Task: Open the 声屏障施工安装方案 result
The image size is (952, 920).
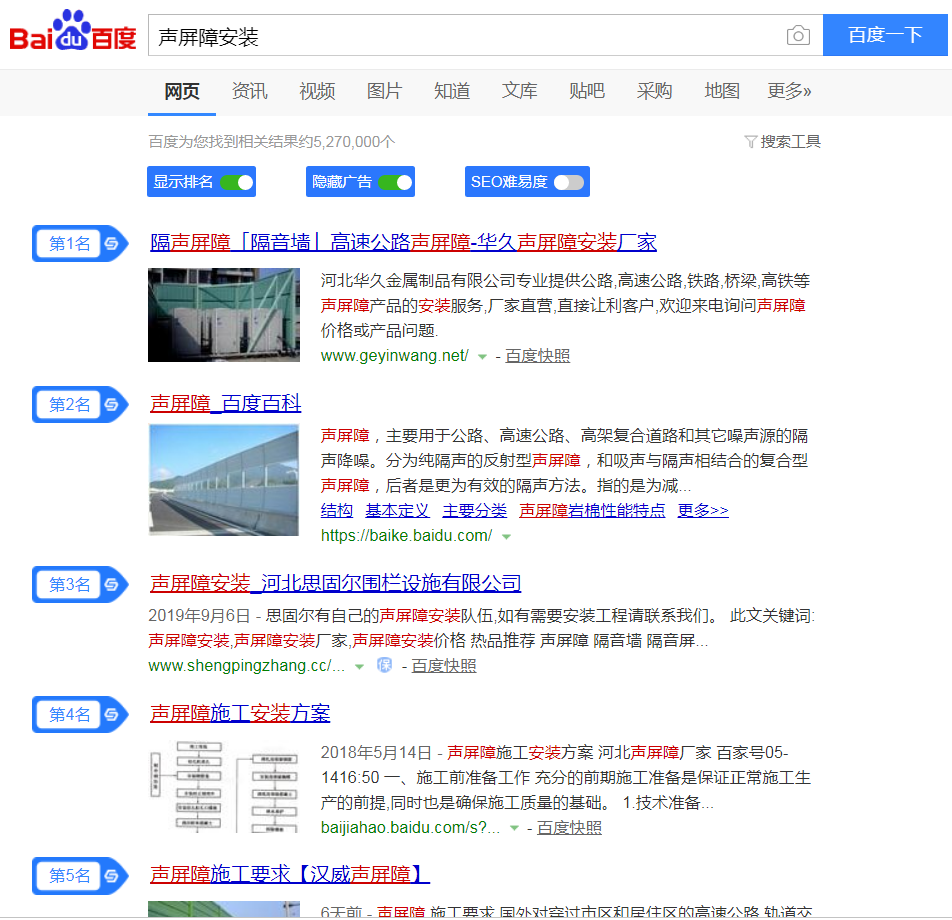Action: pyautogui.click(x=240, y=713)
